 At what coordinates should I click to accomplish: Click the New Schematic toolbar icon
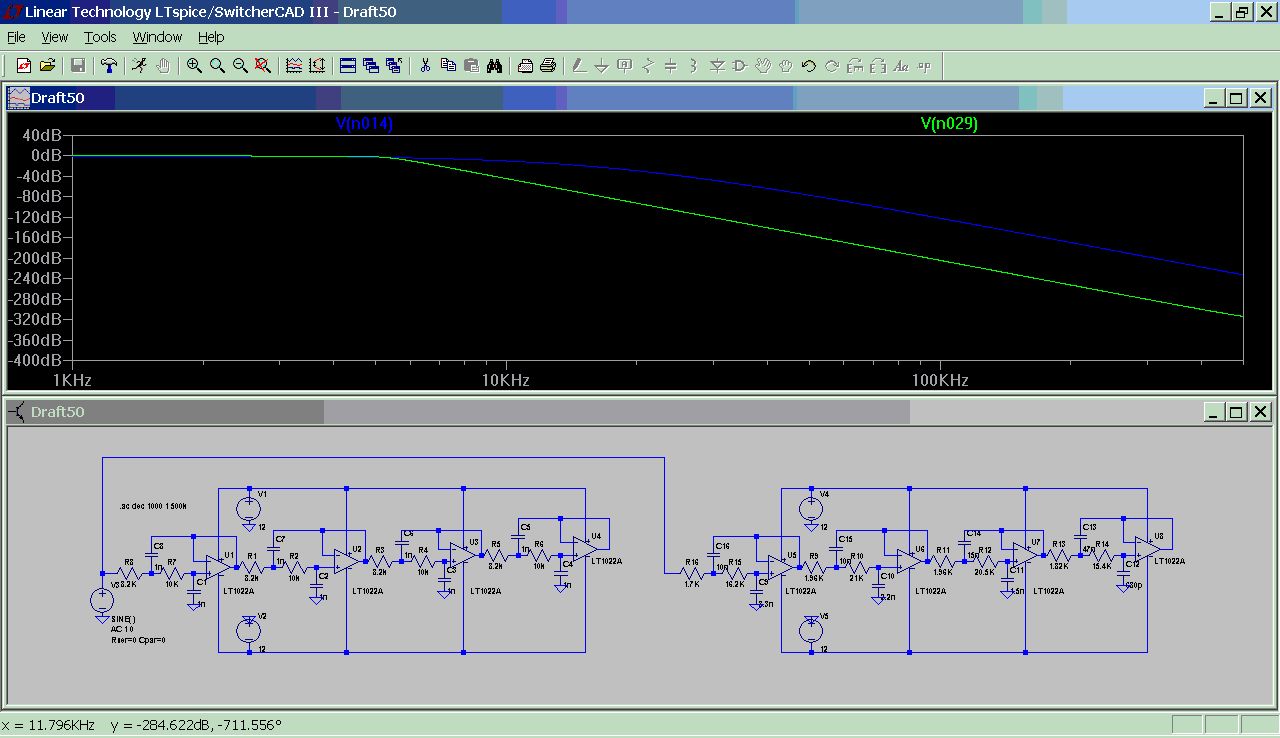[x=24, y=66]
